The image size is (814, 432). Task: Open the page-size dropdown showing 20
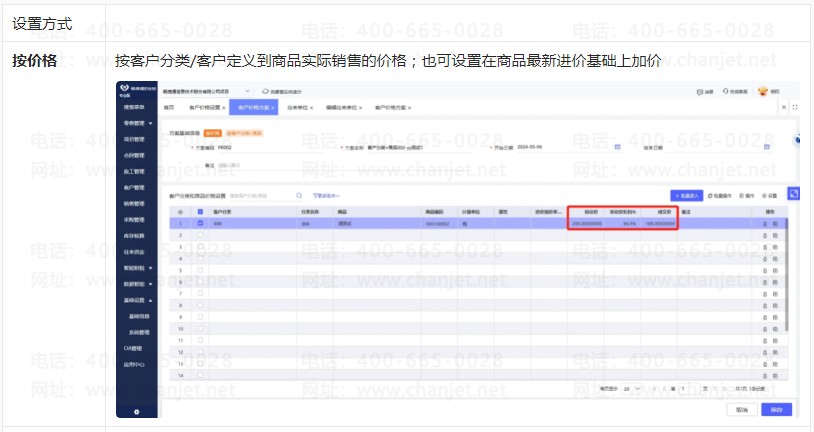[x=631, y=388]
